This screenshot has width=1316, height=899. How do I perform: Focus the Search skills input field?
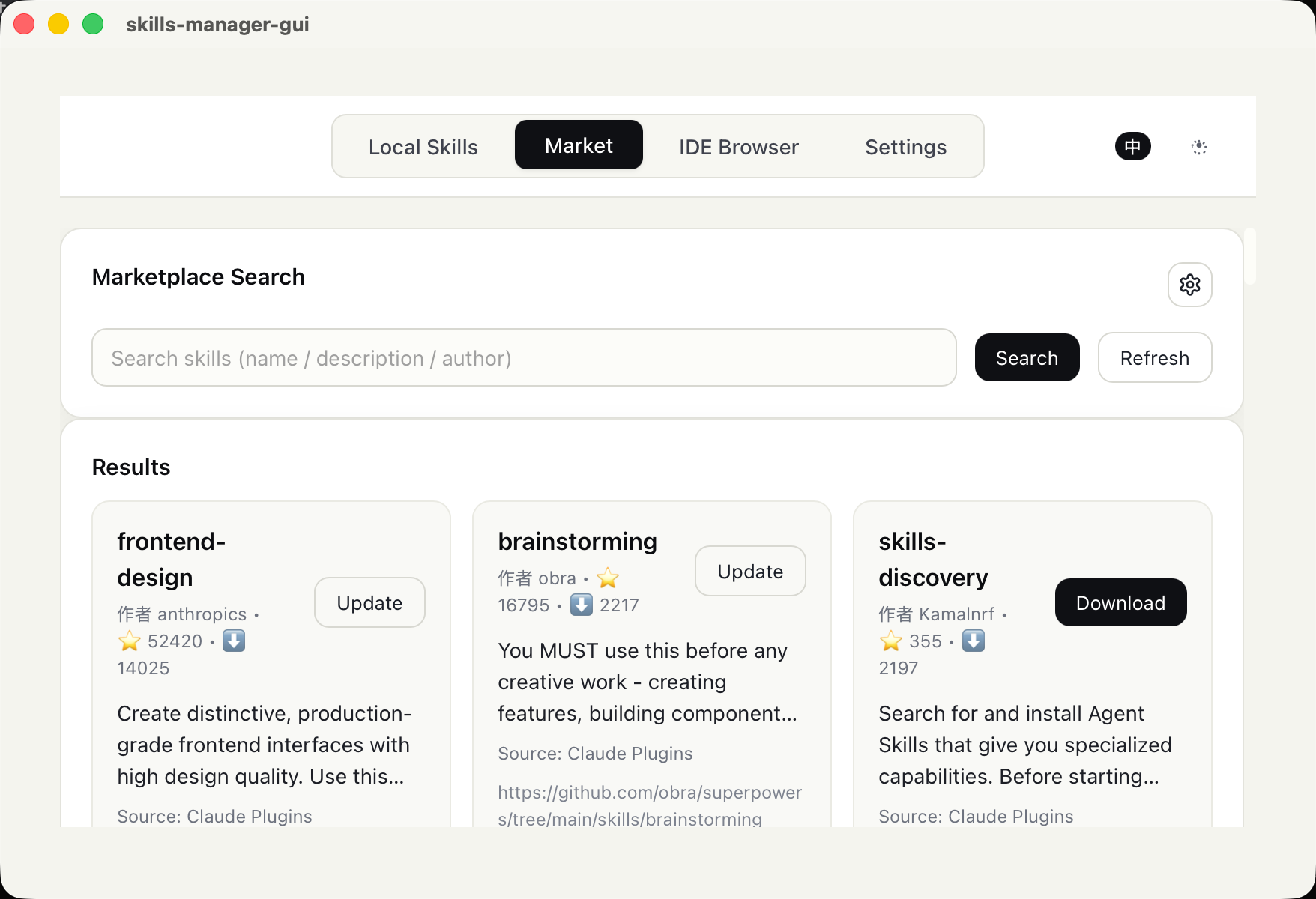click(524, 357)
